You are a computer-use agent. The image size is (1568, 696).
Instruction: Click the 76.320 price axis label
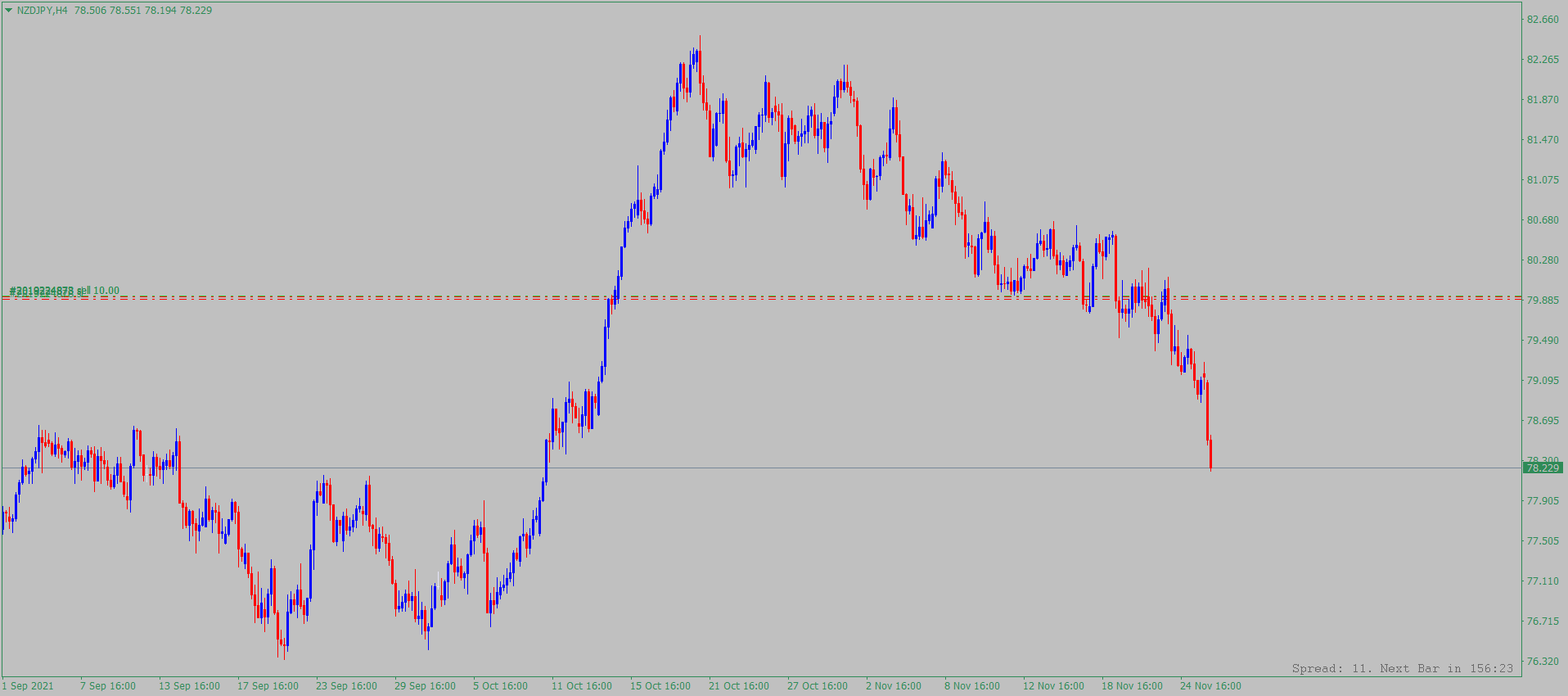(x=1543, y=662)
